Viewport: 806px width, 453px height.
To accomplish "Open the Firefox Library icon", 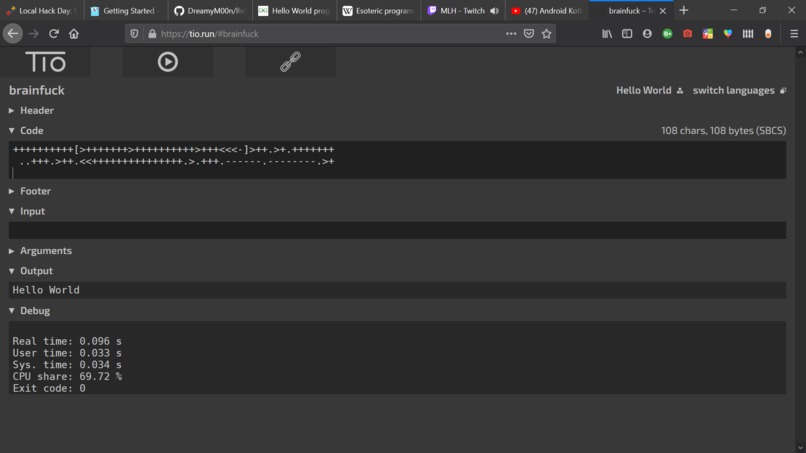I will click(x=607, y=33).
